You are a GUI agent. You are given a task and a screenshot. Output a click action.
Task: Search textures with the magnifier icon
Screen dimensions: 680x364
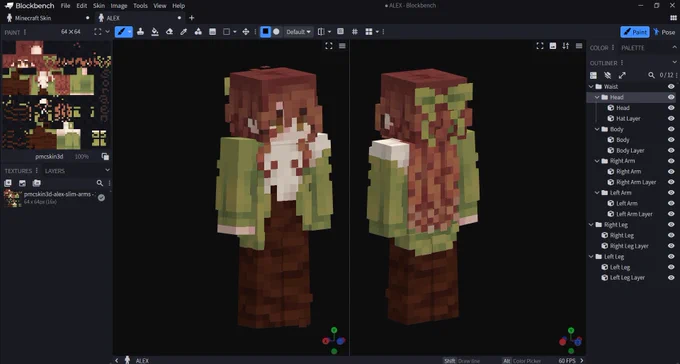(100, 183)
